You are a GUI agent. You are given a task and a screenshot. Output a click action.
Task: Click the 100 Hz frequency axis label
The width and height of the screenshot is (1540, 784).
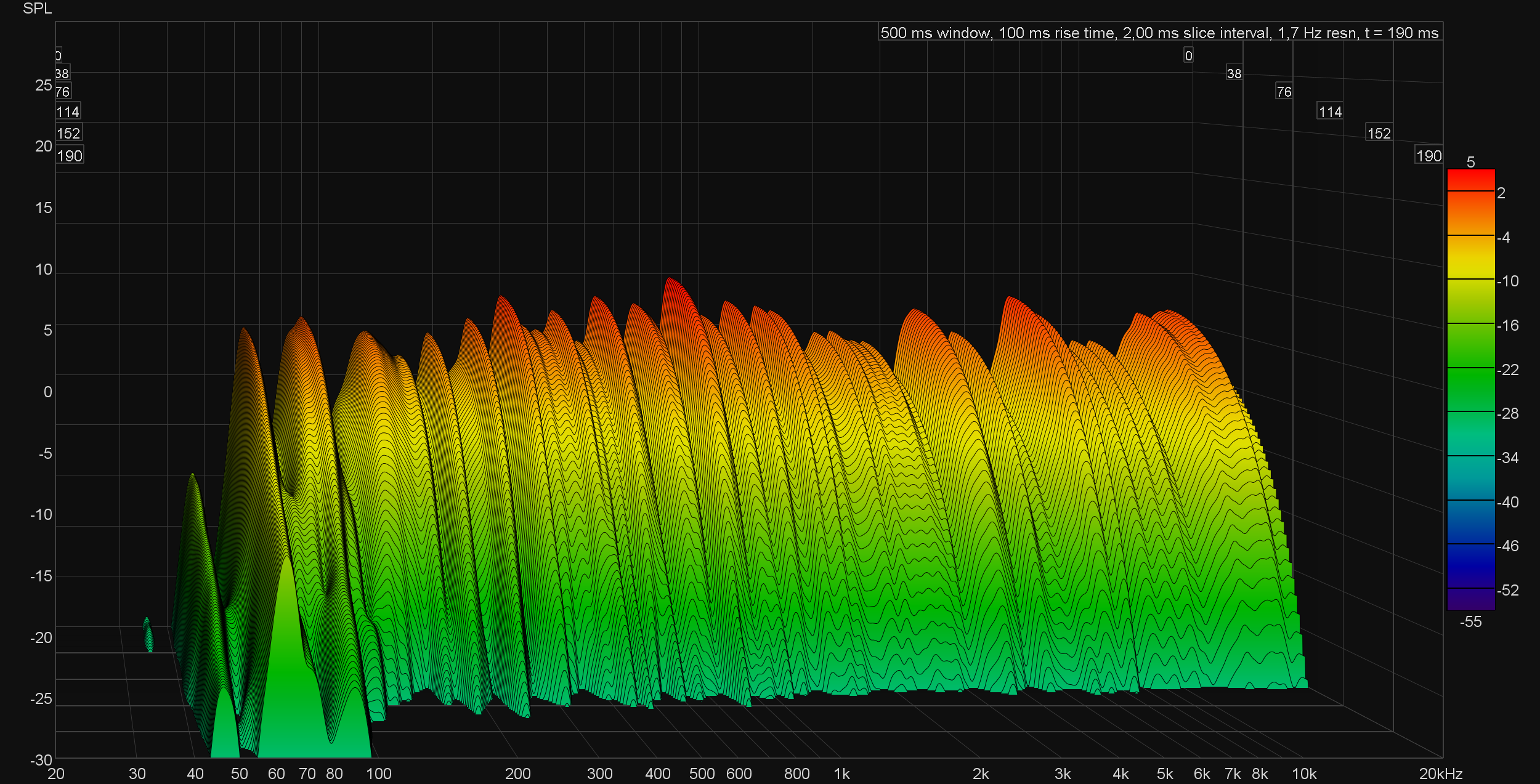(x=379, y=774)
